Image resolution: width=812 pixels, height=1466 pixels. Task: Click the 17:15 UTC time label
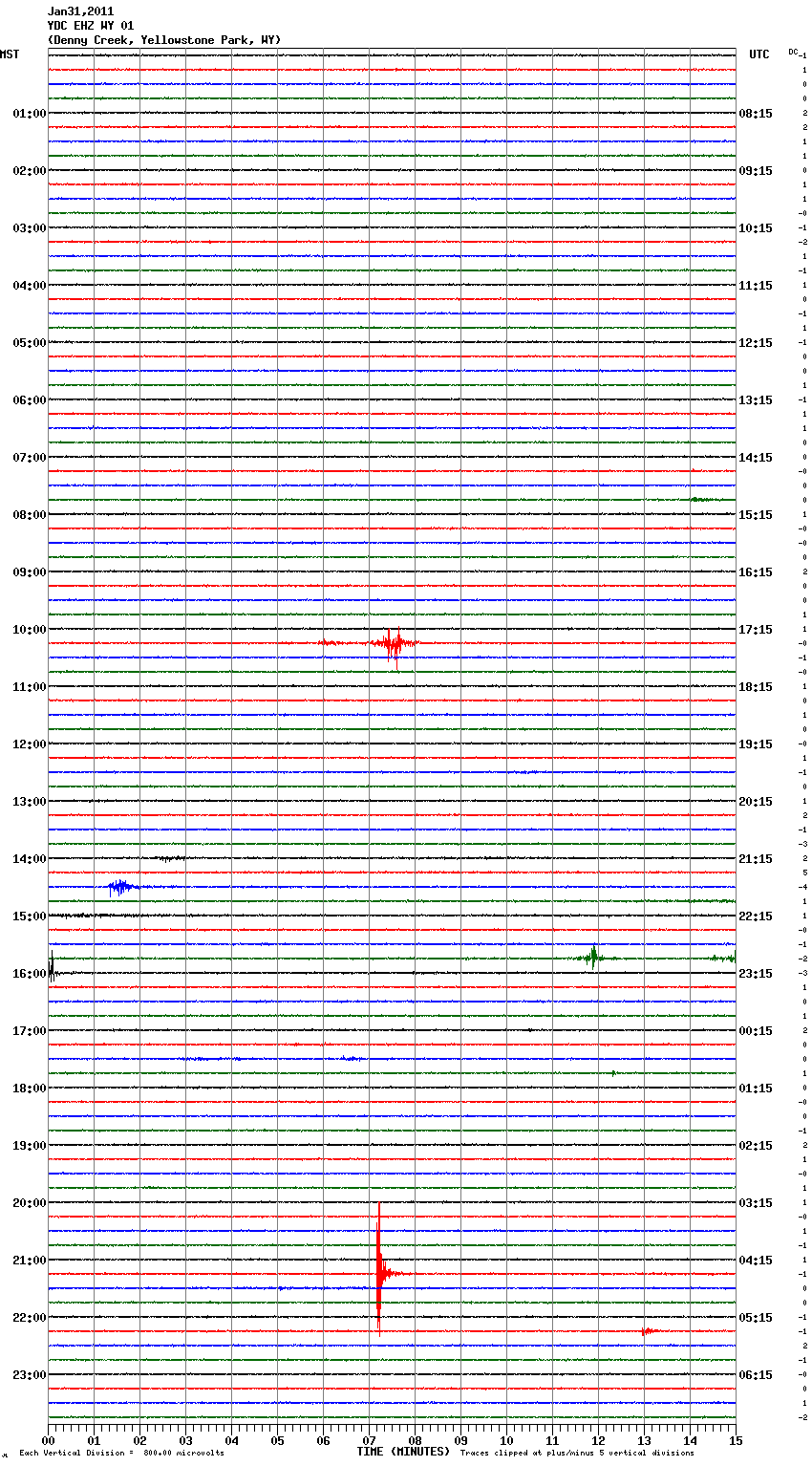tap(756, 630)
